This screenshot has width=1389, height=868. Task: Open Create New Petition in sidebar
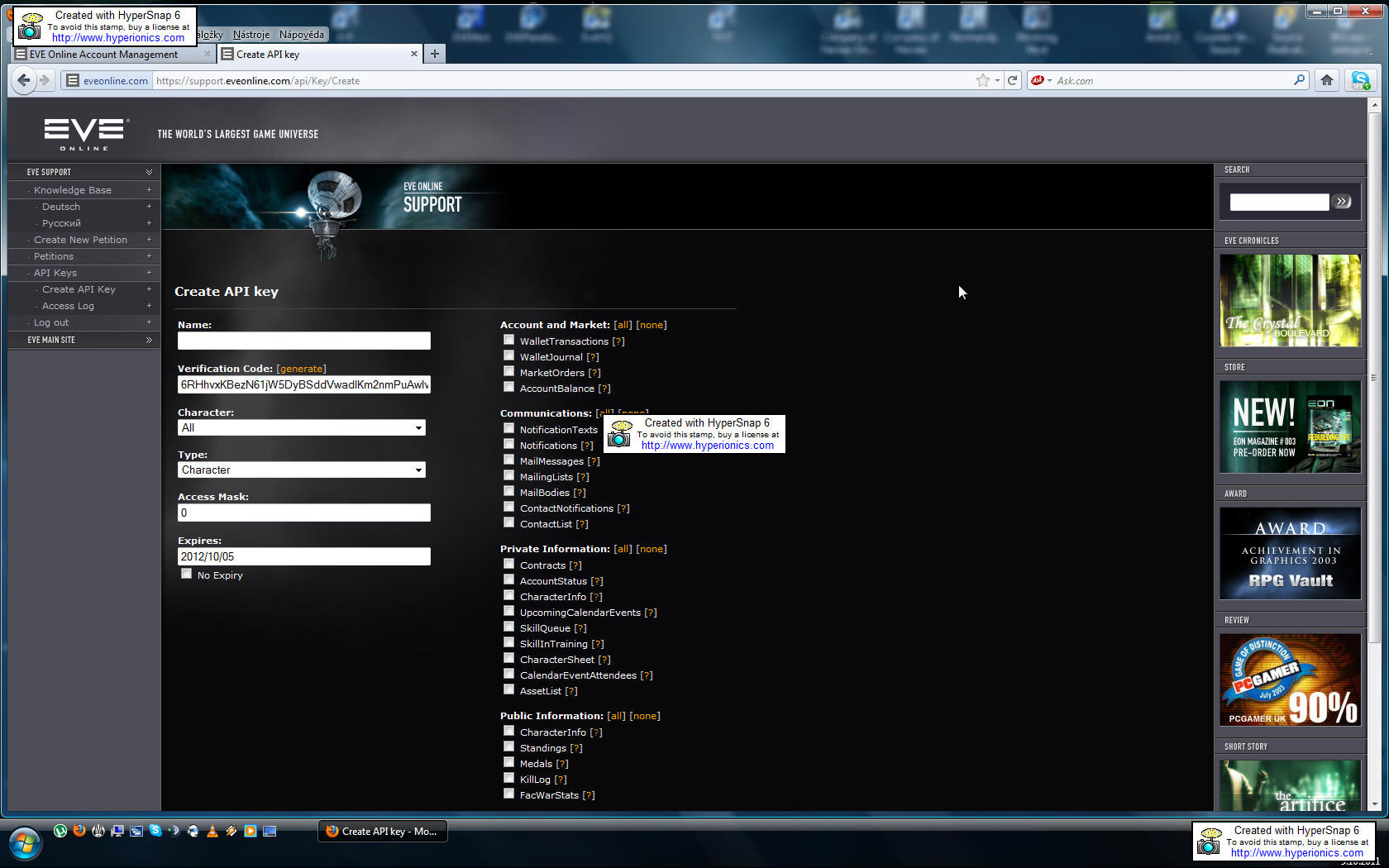point(80,240)
